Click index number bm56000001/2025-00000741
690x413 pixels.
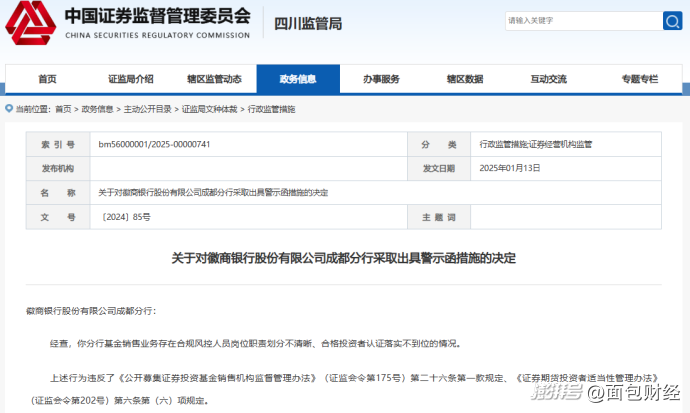tap(154, 144)
